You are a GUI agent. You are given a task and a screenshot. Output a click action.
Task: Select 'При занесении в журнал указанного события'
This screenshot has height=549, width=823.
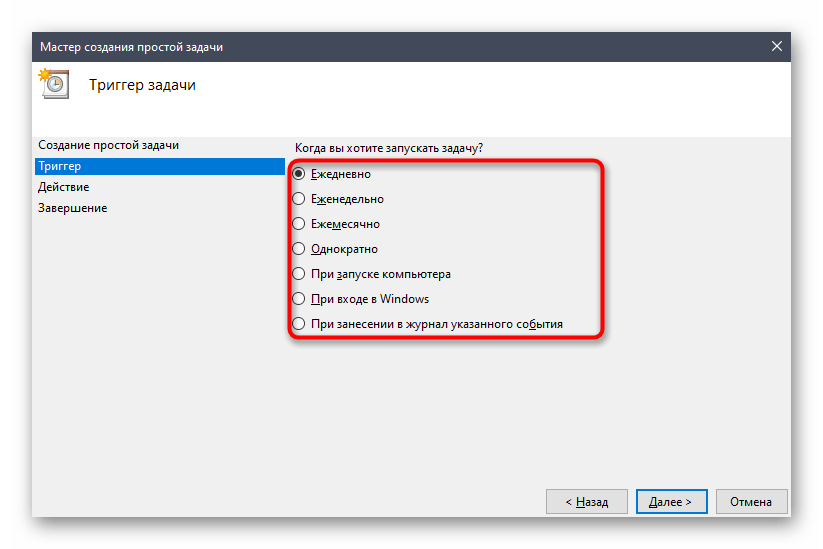(x=299, y=324)
